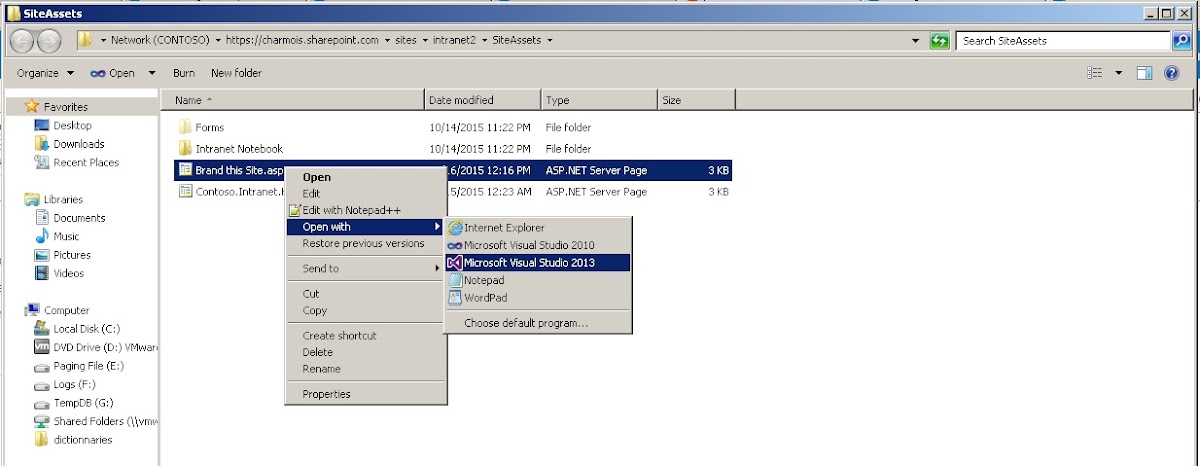Sort by the Size column header

point(696,100)
